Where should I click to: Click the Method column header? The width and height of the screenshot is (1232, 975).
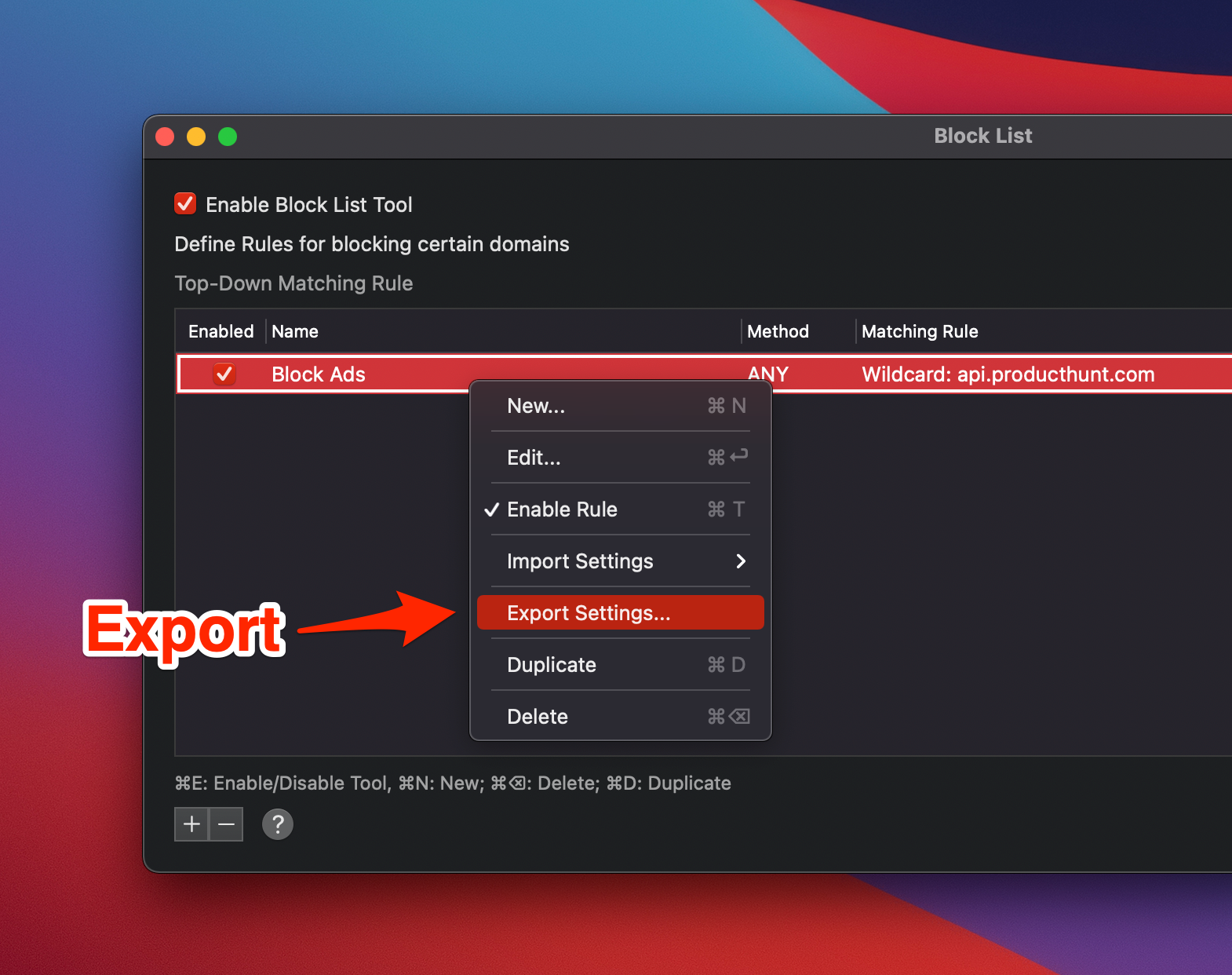[x=778, y=331]
